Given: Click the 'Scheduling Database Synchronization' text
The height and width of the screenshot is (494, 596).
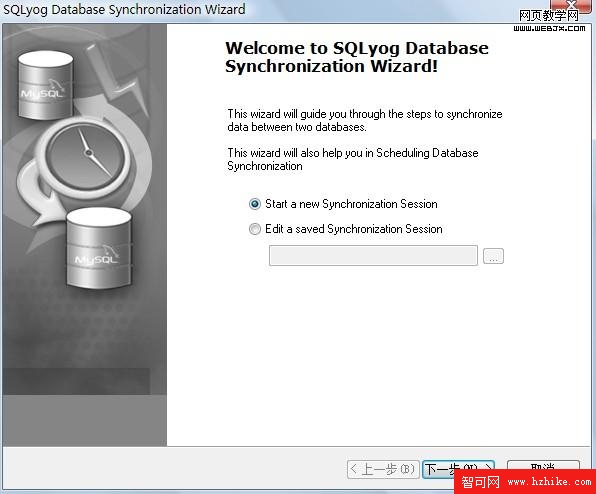Looking at the screenshot, I should [x=353, y=159].
